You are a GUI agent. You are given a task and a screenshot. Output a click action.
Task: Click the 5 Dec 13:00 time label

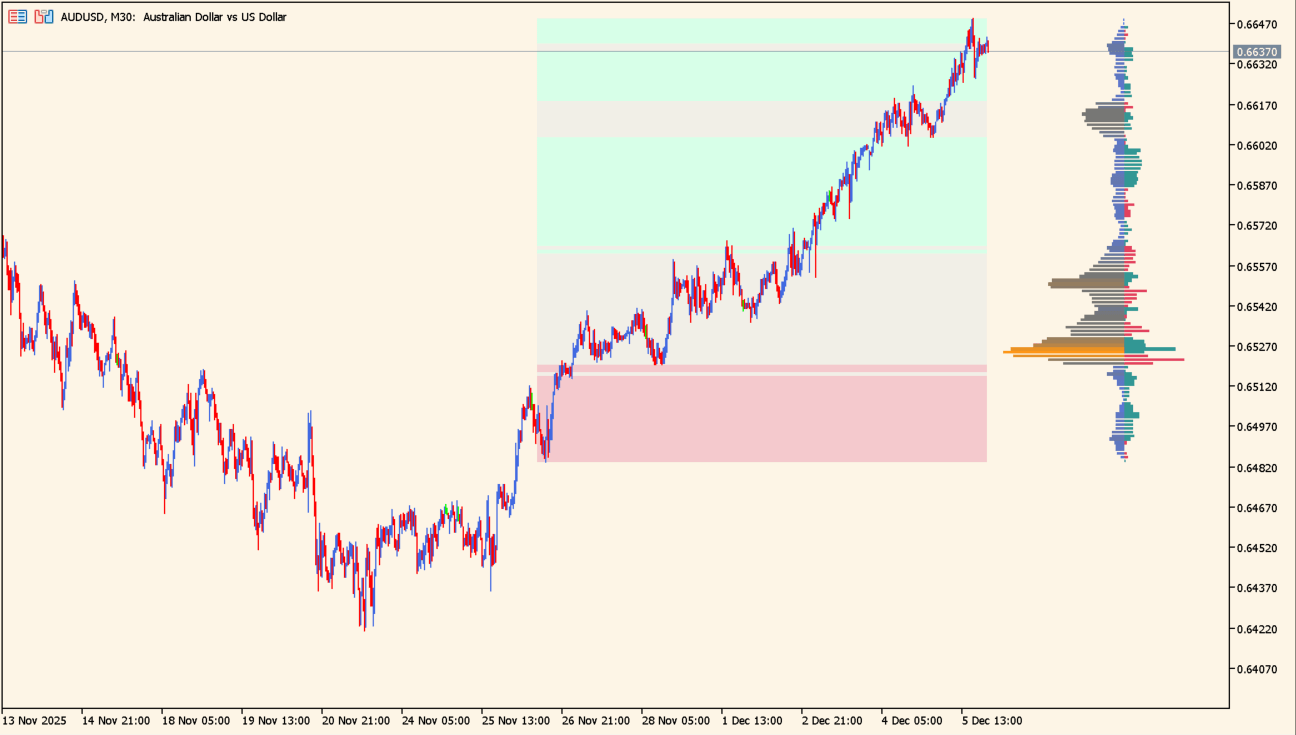click(992, 720)
